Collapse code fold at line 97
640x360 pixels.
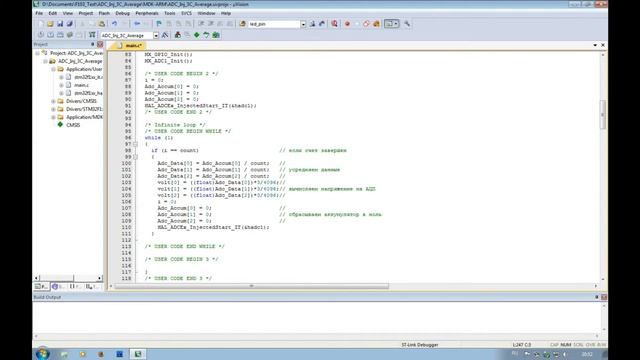tap(136, 144)
